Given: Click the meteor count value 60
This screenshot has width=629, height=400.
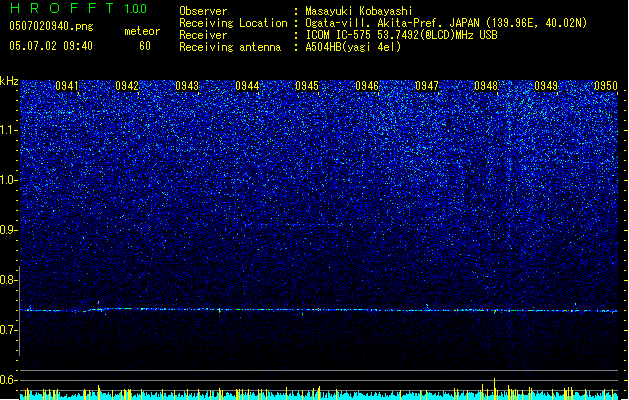Looking at the screenshot, I should tap(145, 46).
